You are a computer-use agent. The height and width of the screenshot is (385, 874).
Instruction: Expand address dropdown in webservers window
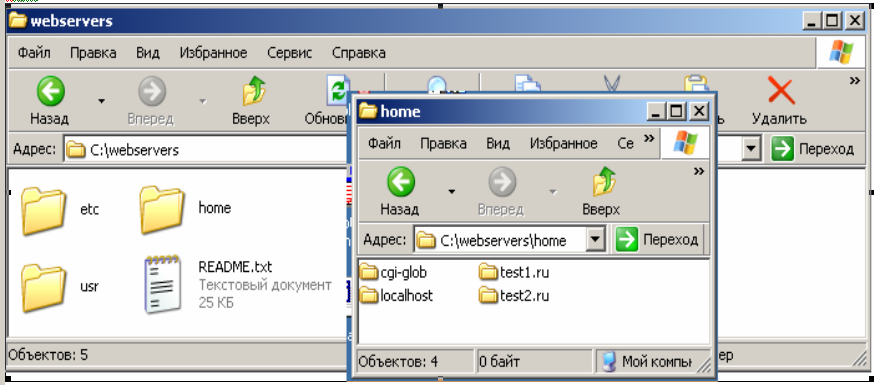(x=752, y=149)
